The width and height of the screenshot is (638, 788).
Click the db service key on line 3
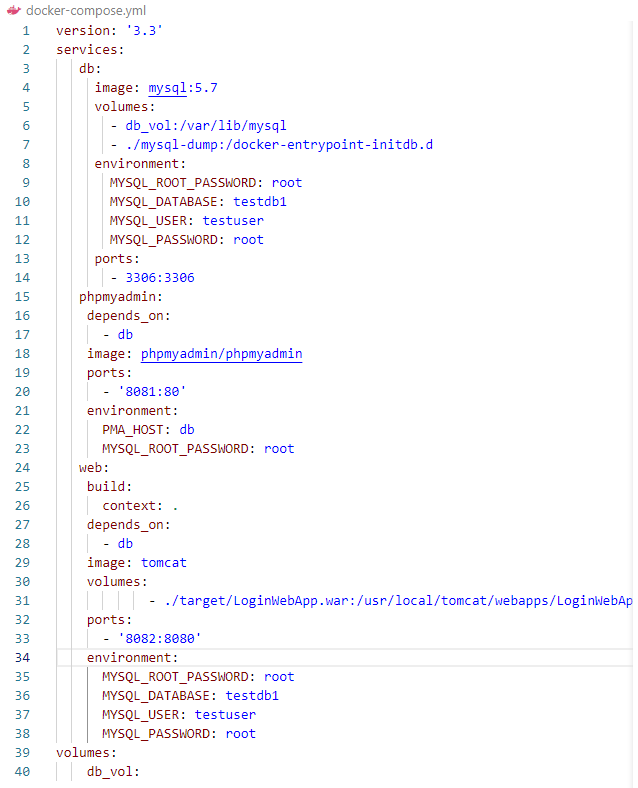pos(86,69)
